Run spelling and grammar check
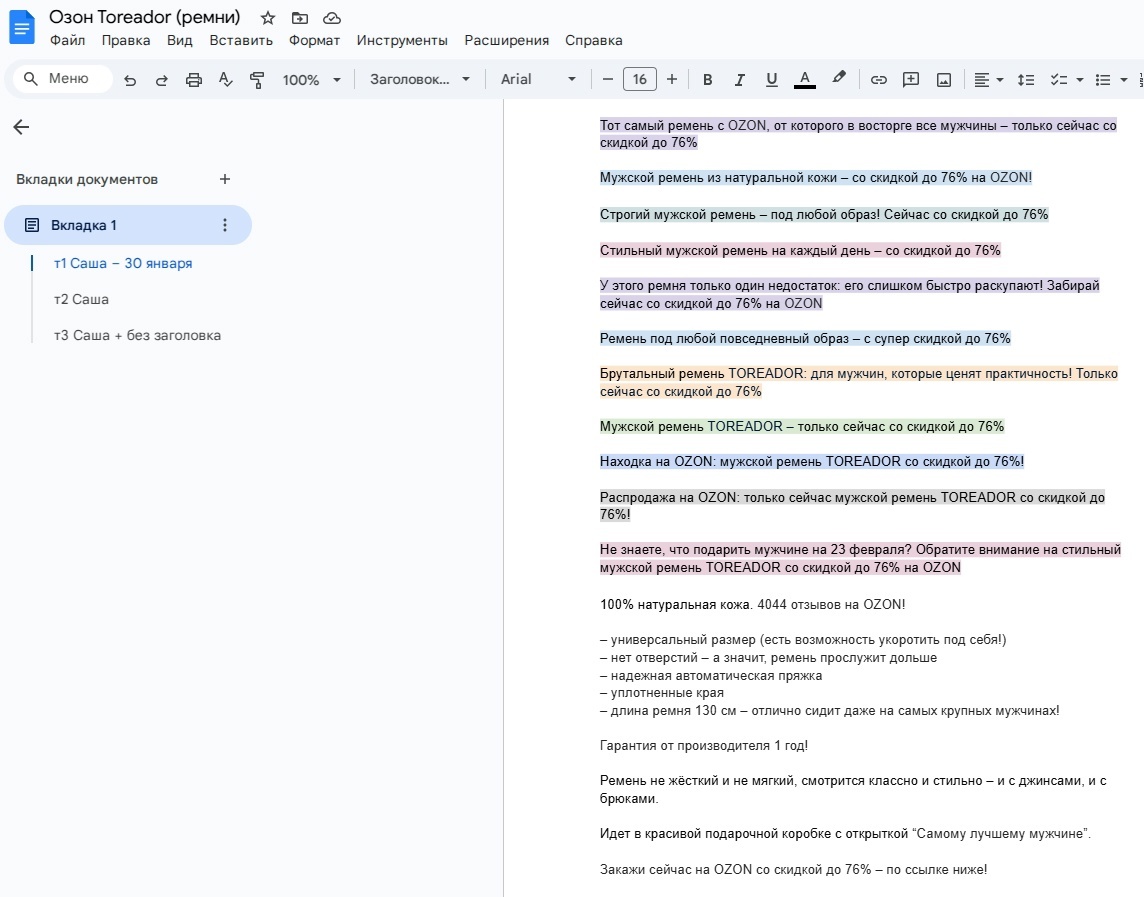The height and width of the screenshot is (897, 1144). pyautogui.click(x=225, y=80)
